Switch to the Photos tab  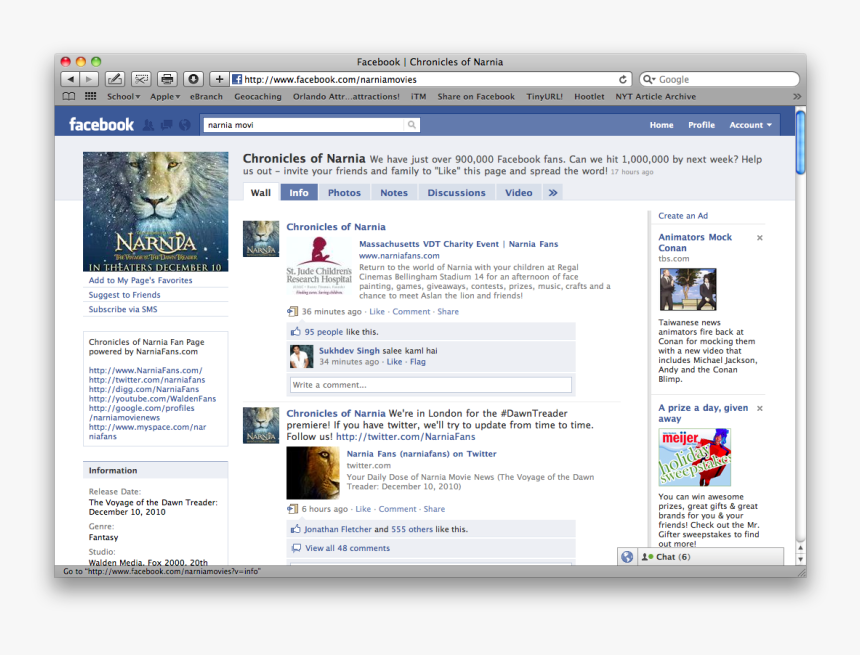344,192
